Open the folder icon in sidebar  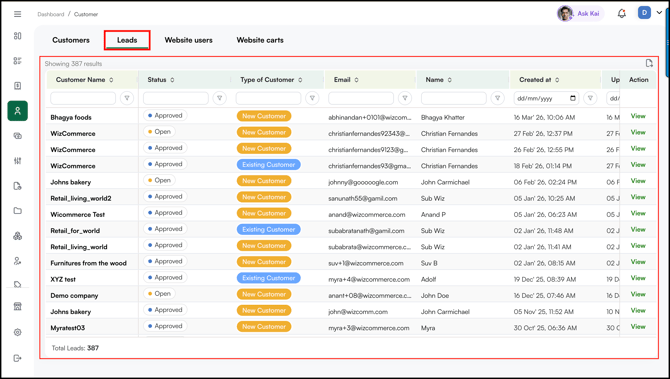point(18,211)
